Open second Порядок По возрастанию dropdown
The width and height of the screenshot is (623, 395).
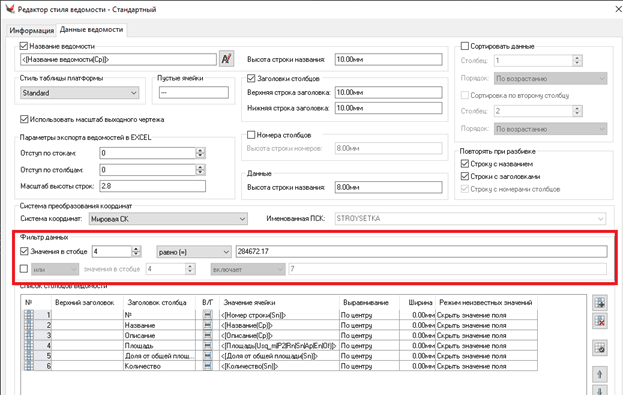pyautogui.click(x=550, y=129)
